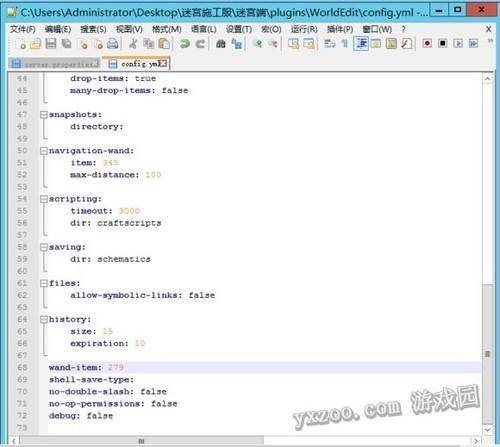Click the Save file floppy icon
Viewport: 500px width, 447px height.
[51, 44]
